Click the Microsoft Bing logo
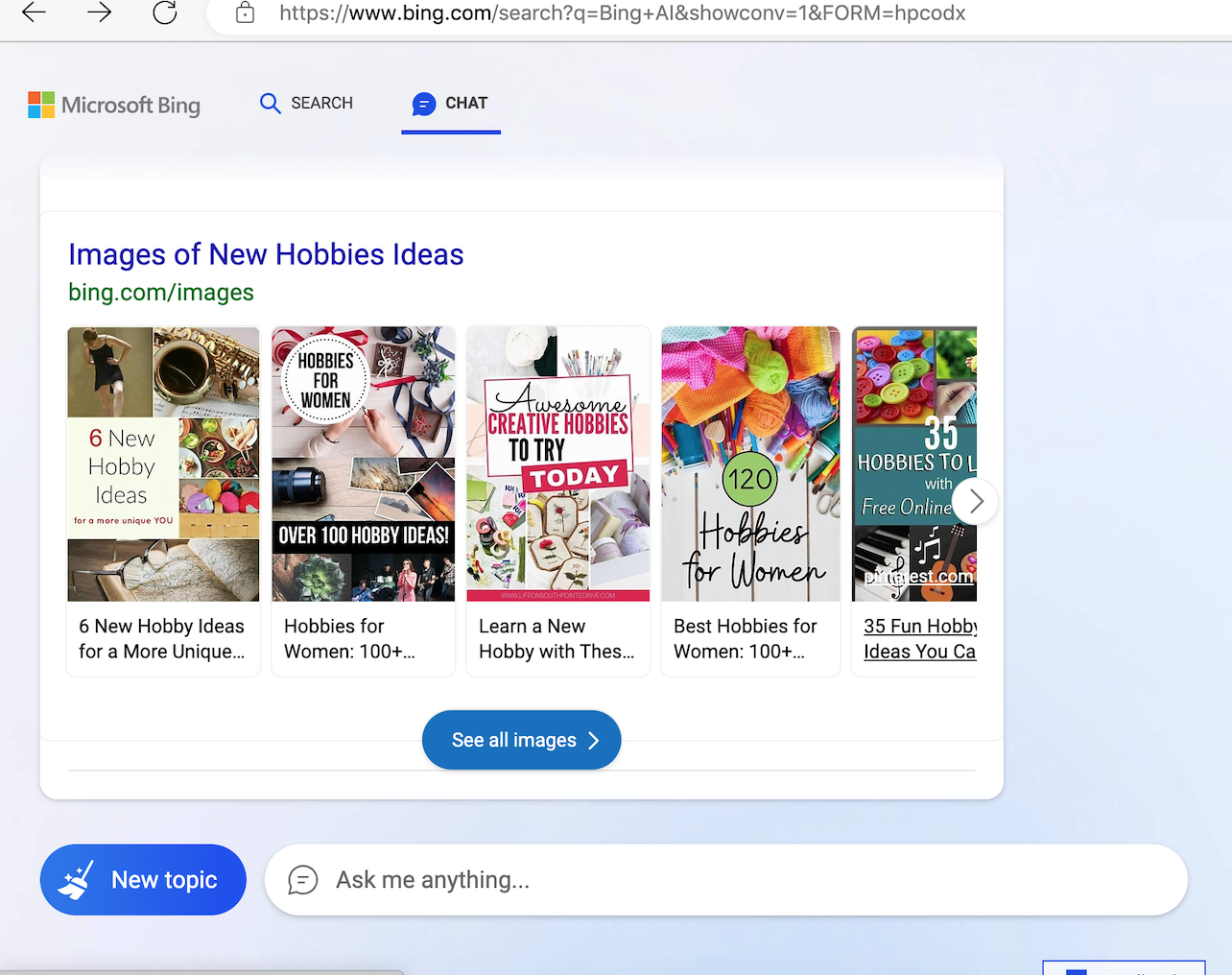This screenshot has height=975, width=1232. (115, 105)
